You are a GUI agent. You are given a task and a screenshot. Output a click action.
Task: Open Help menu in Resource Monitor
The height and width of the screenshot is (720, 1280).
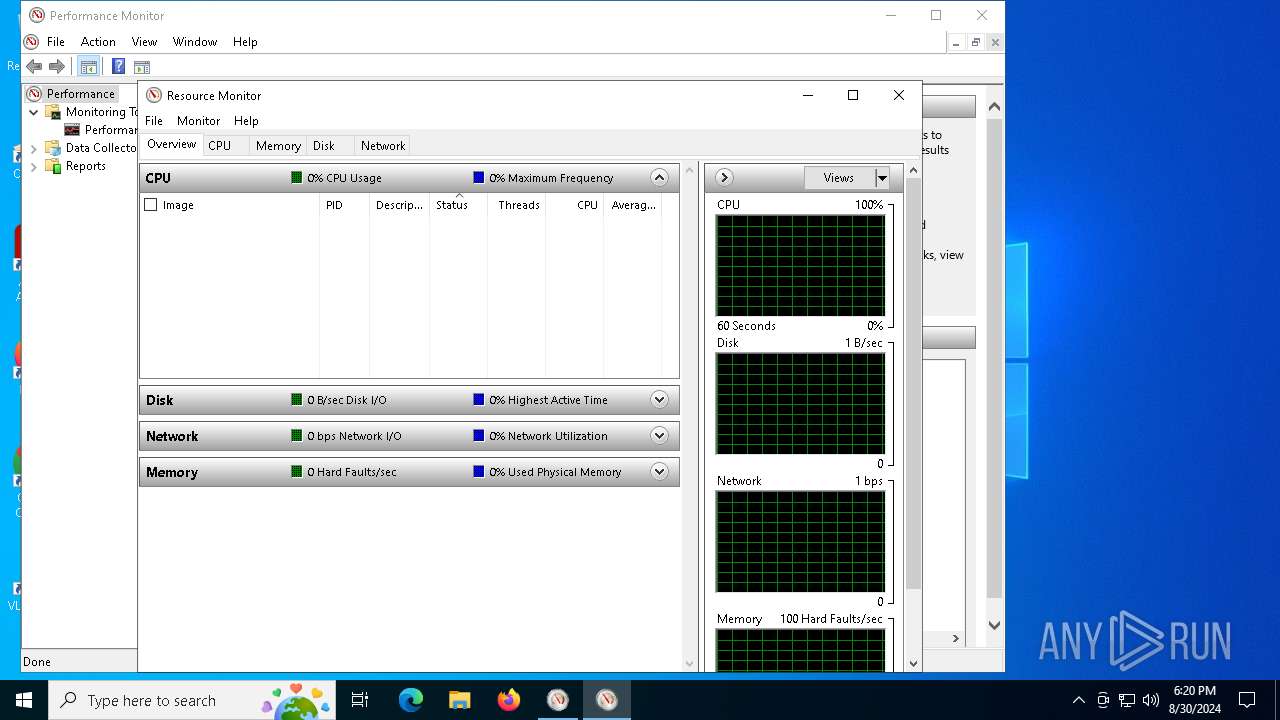[x=246, y=121]
